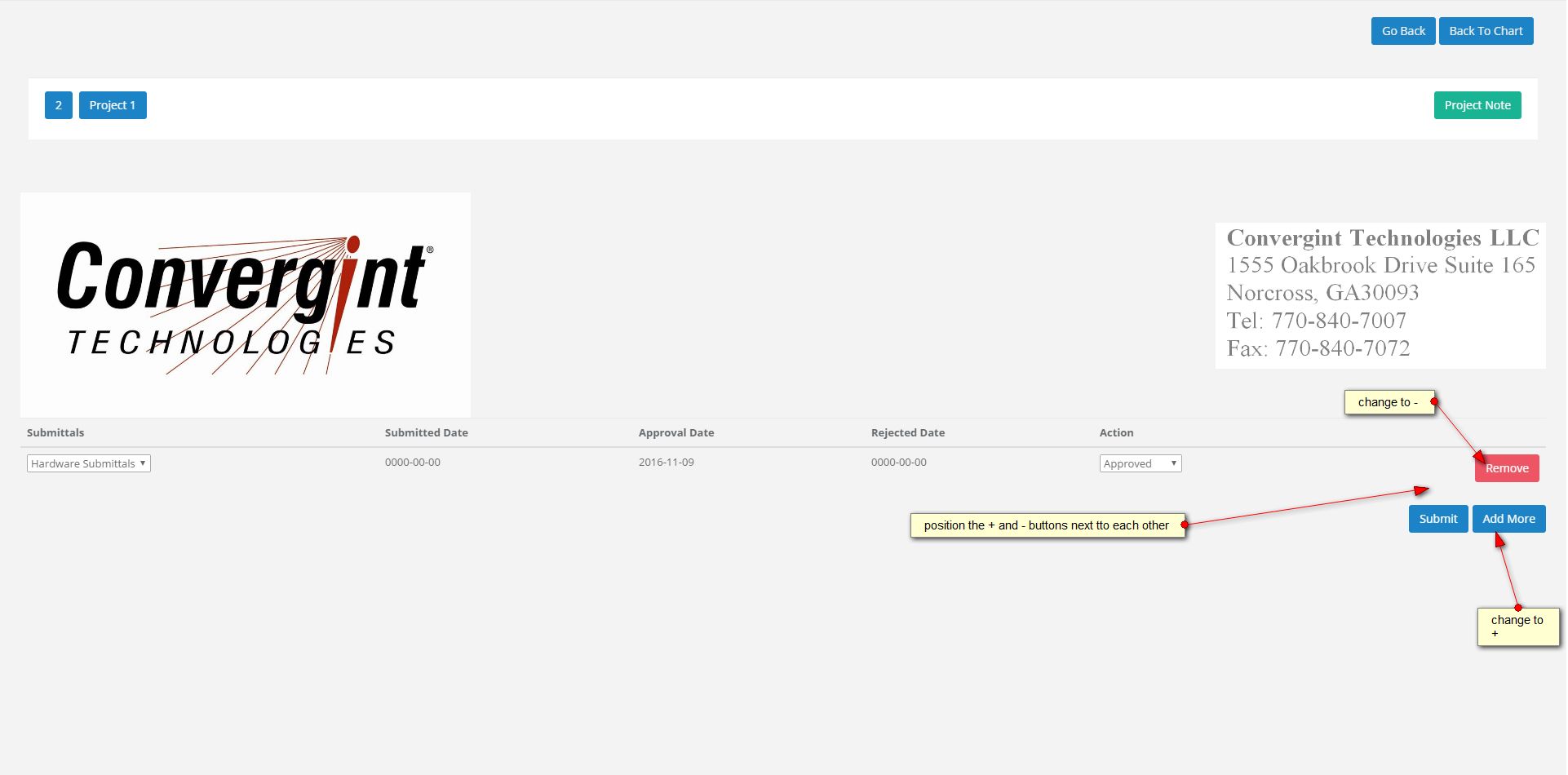The width and height of the screenshot is (1568, 775).
Task: Click the Norcross, GA30093 line
Action: (1323, 293)
